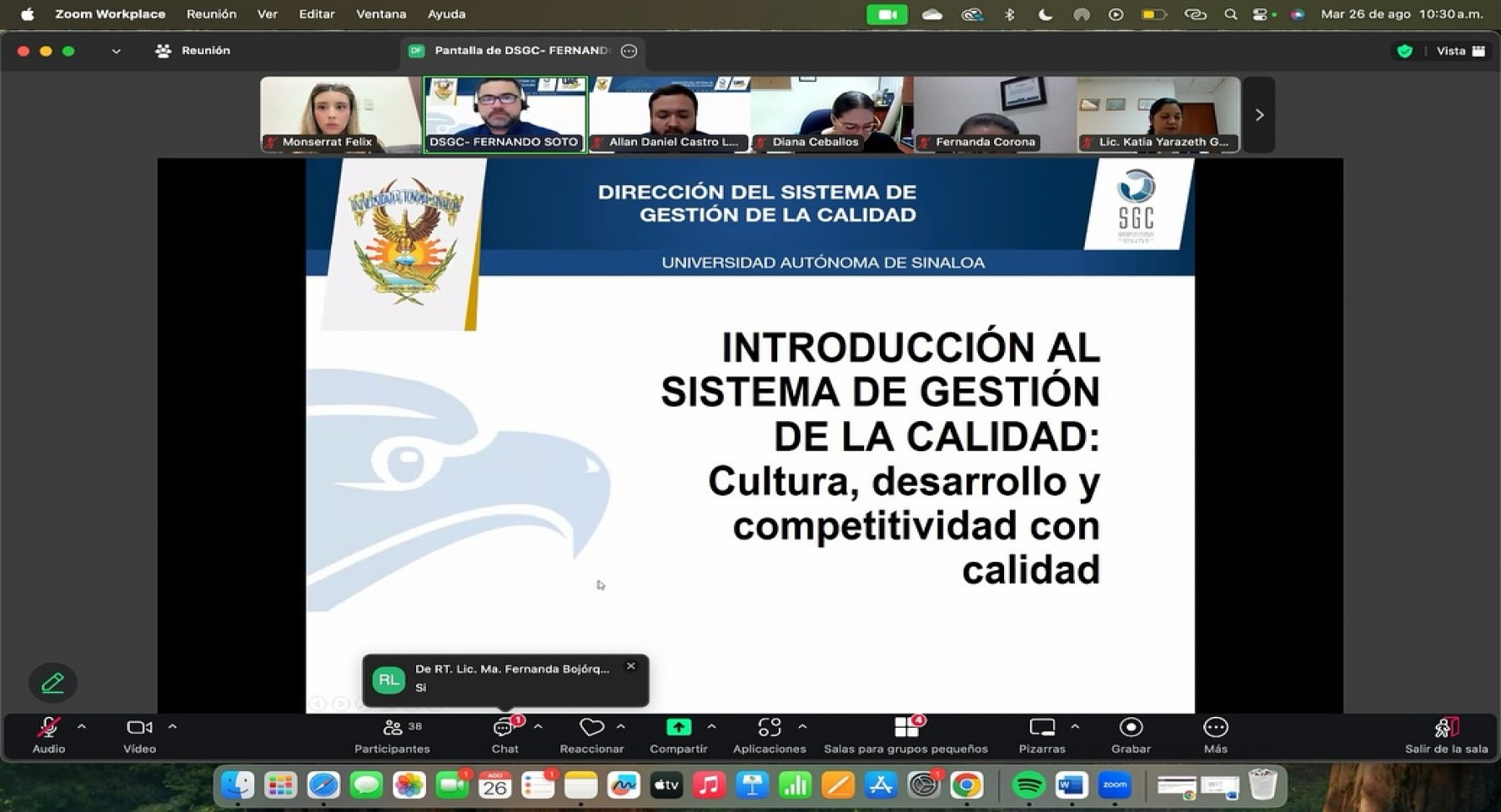Launch Spotify from the Dock

point(1028,784)
